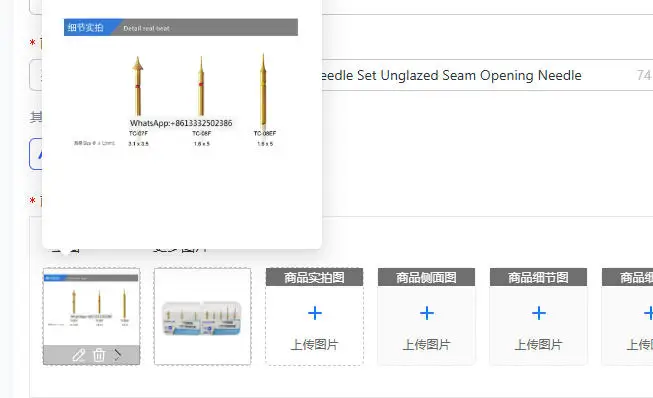
Task: Delete the first product image with trash icon
Action: [99, 355]
